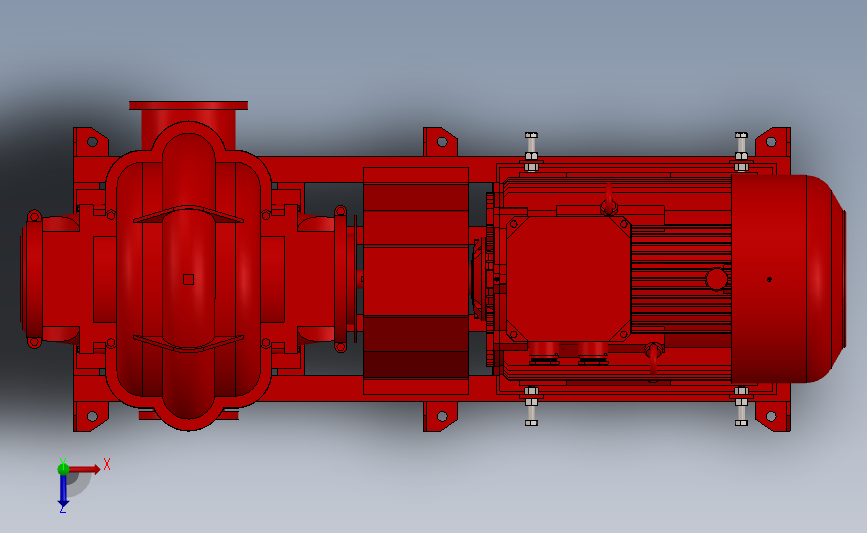Select the round plug on the motor fins
Screen dimensions: 867x533
click(x=717, y=279)
